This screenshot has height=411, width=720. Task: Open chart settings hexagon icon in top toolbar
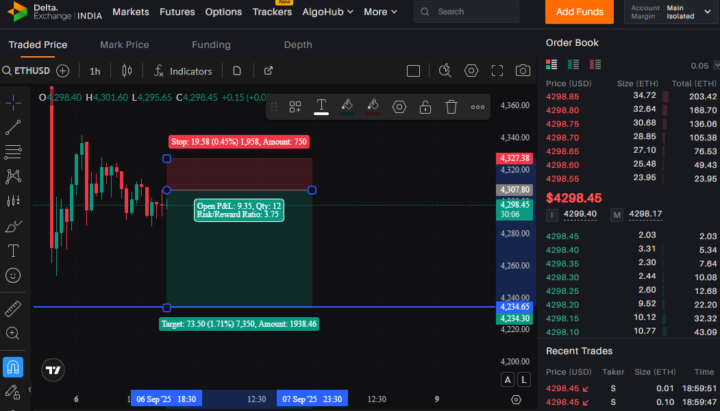(x=471, y=71)
